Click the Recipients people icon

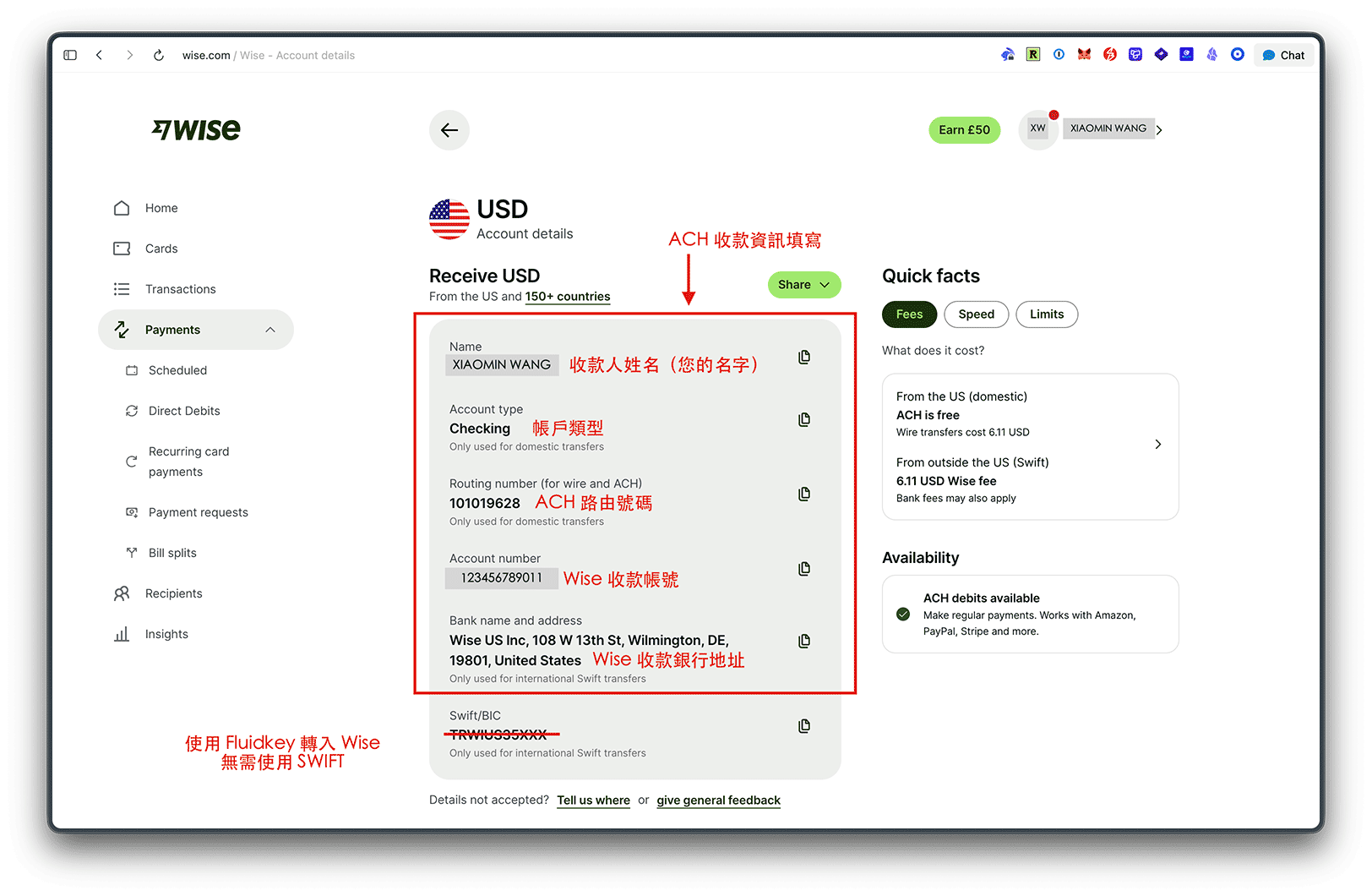coord(122,593)
